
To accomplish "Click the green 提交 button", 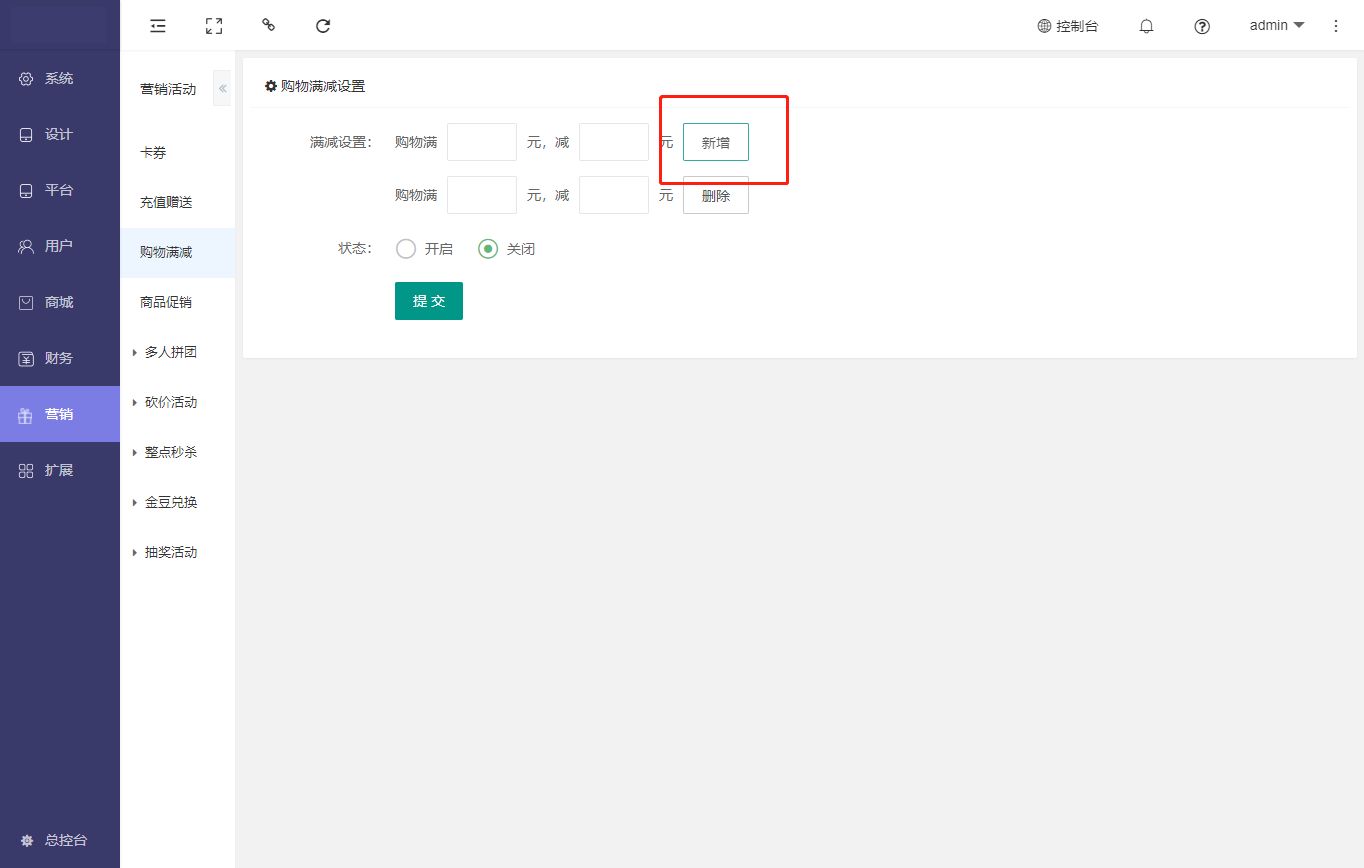I will pos(428,301).
